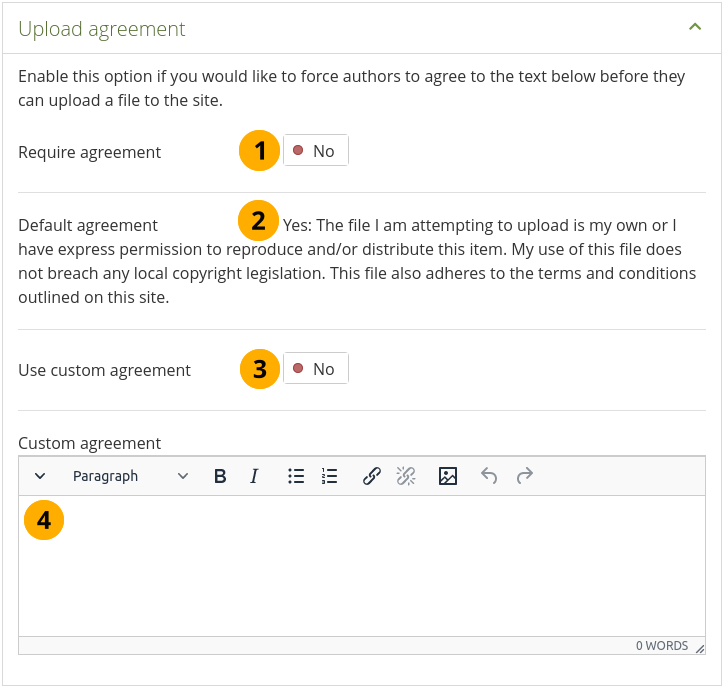Undo the last edit
725x689 pixels.
pyautogui.click(x=489, y=477)
